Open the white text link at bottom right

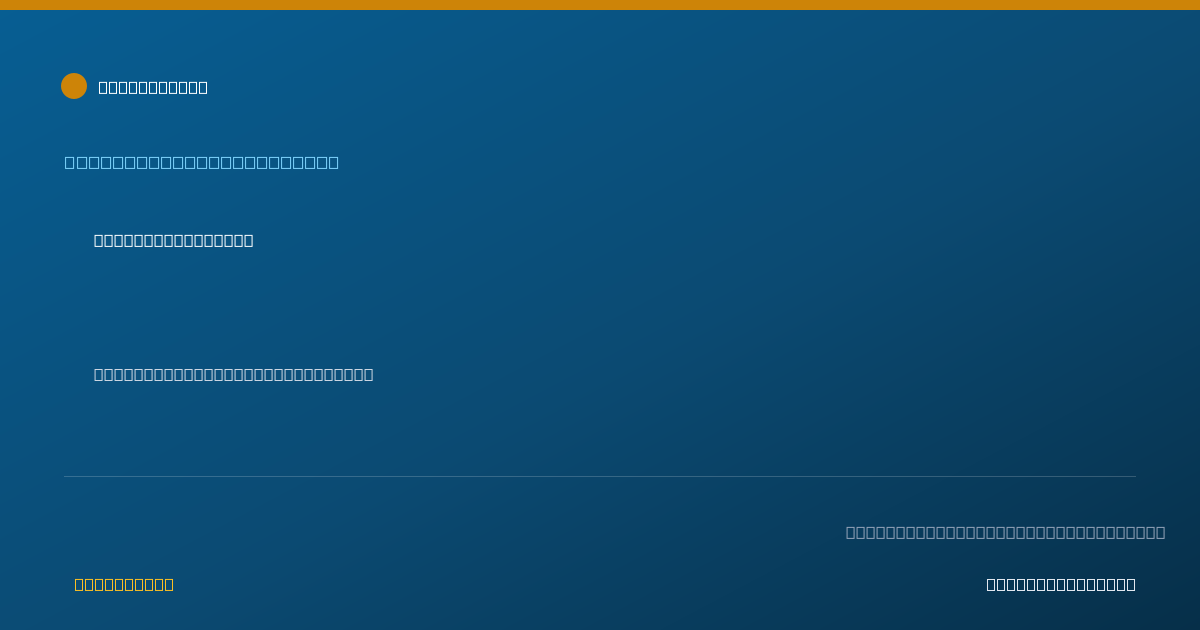tap(1061, 584)
